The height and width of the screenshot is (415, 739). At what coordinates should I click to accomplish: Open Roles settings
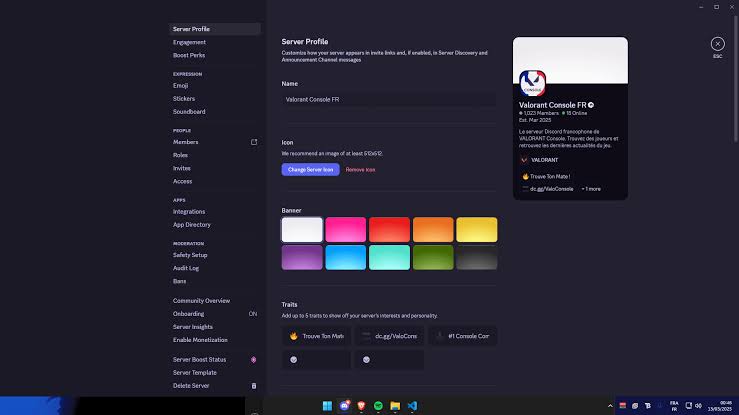(x=215, y=155)
